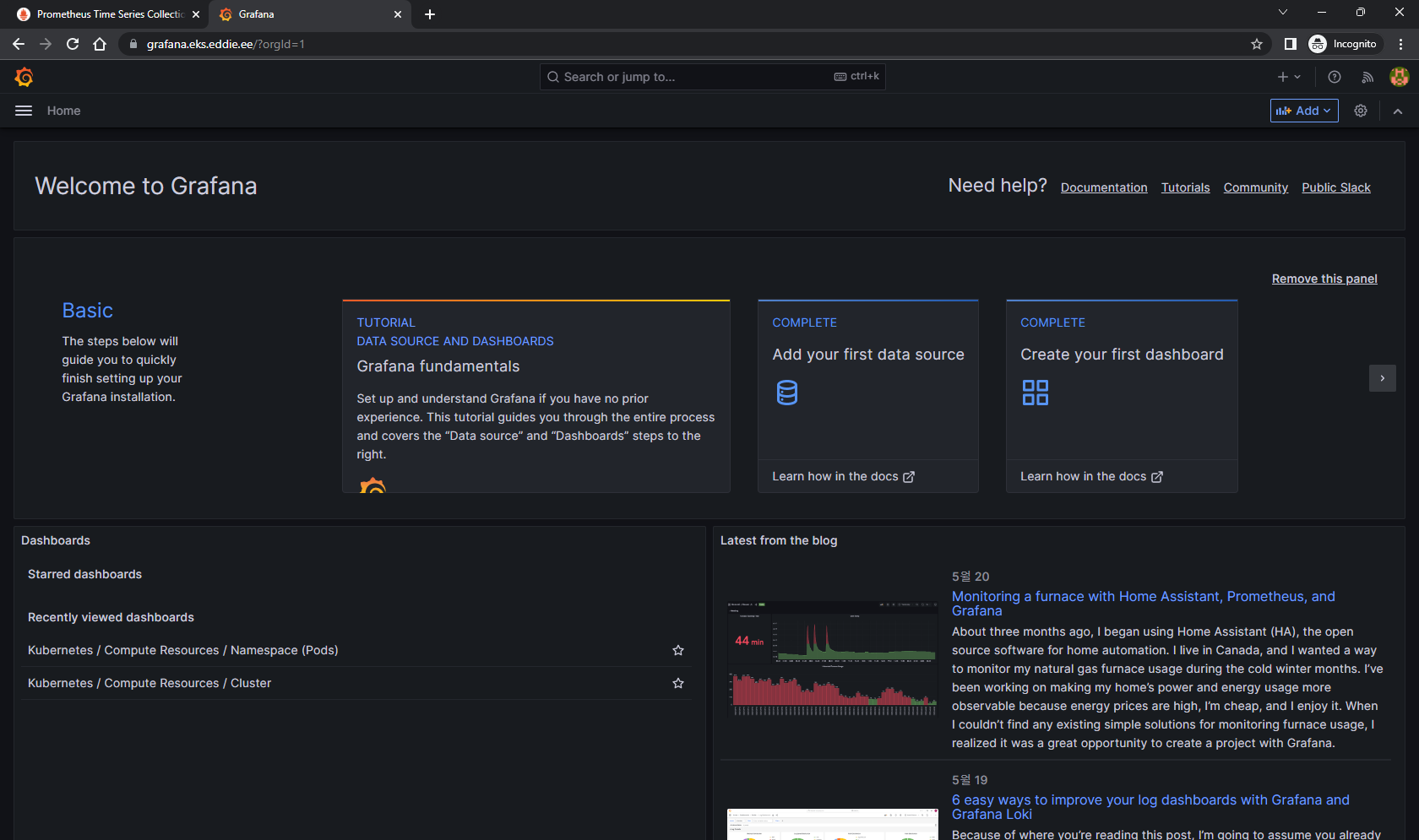
Task: Open the Chrome three-dot menu
Action: pyautogui.click(x=1401, y=44)
